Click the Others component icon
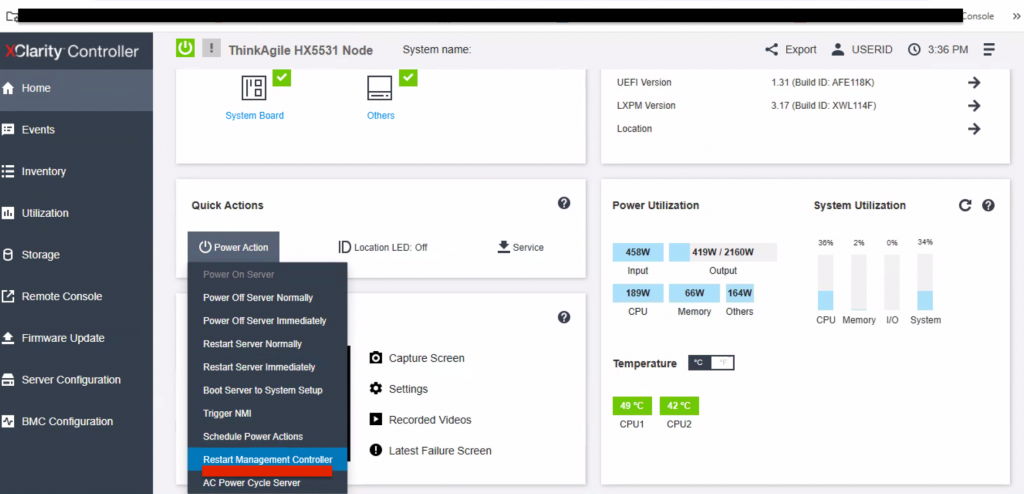 [380, 88]
